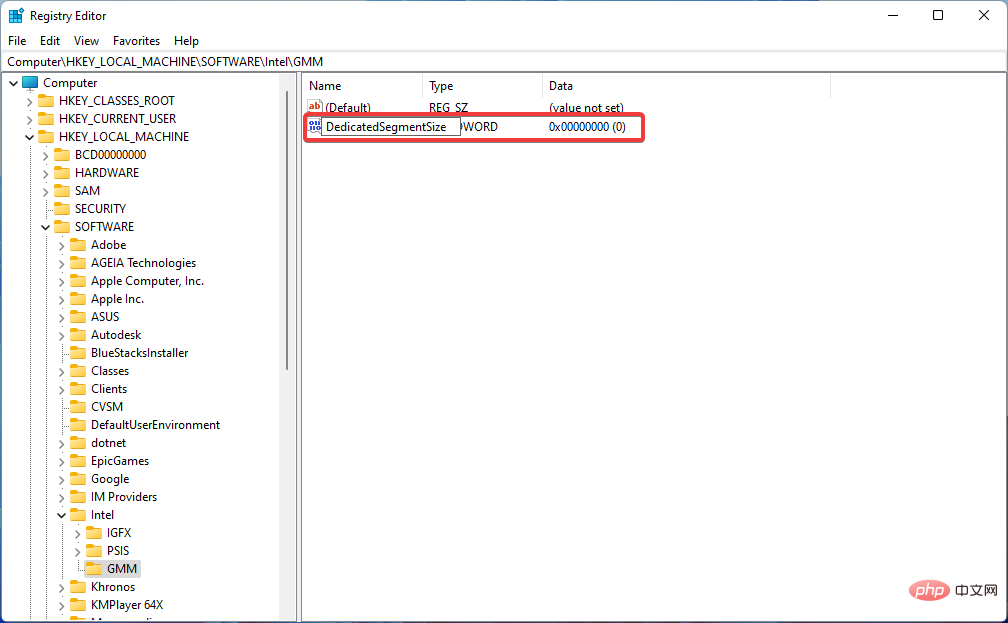
Task: Expand the Apple Inc. key
Action: 61,300
